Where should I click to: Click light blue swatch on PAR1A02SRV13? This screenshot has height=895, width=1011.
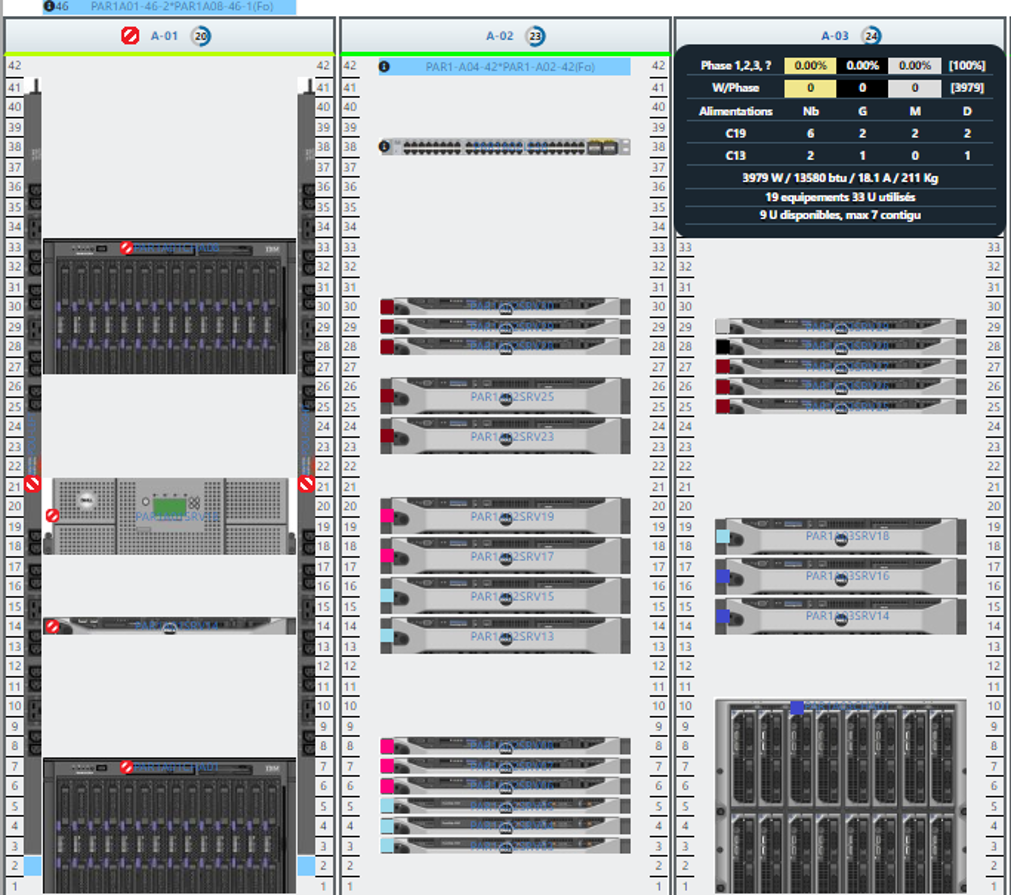387,636
